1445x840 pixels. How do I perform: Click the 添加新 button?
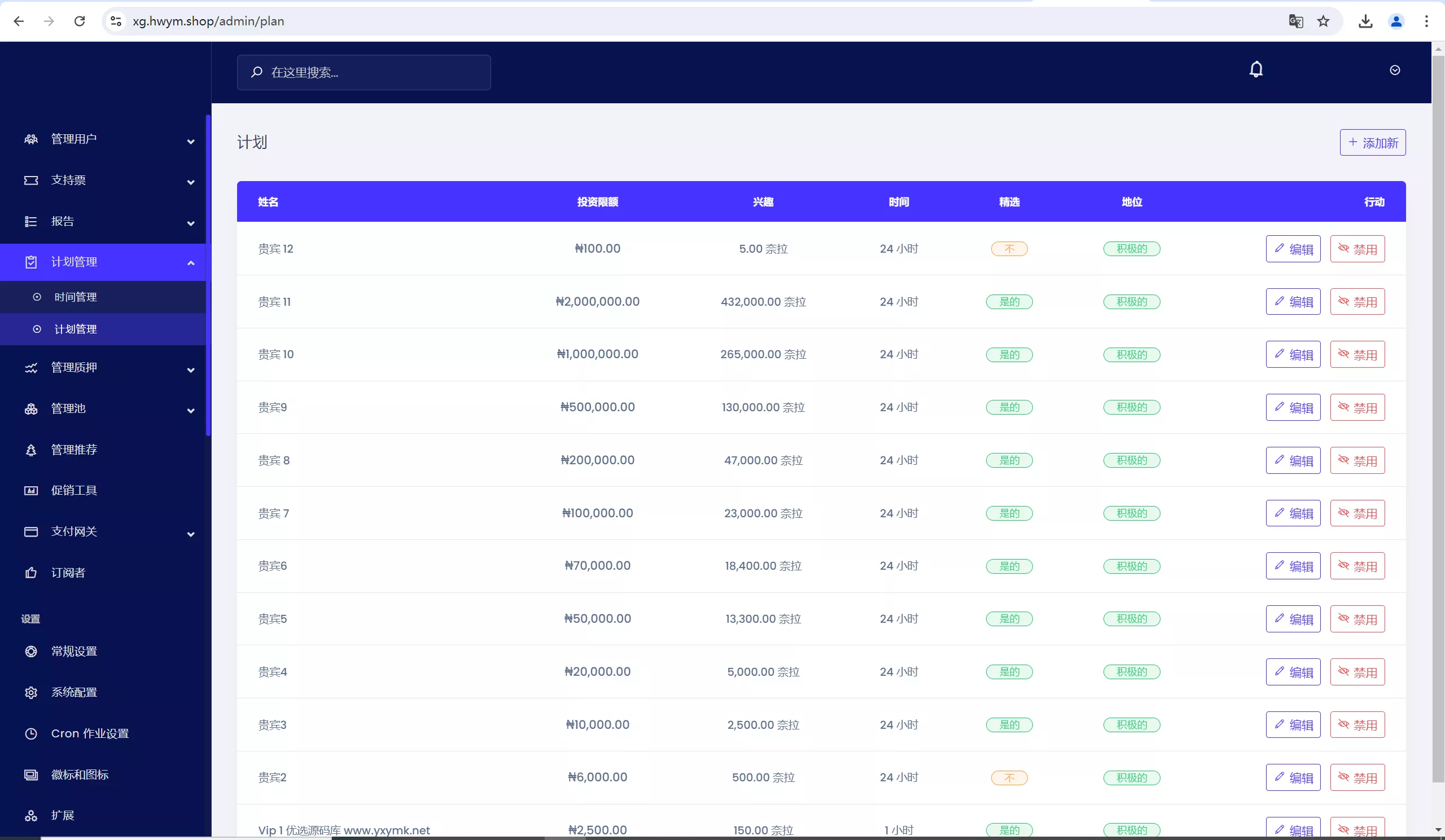[1372, 142]
